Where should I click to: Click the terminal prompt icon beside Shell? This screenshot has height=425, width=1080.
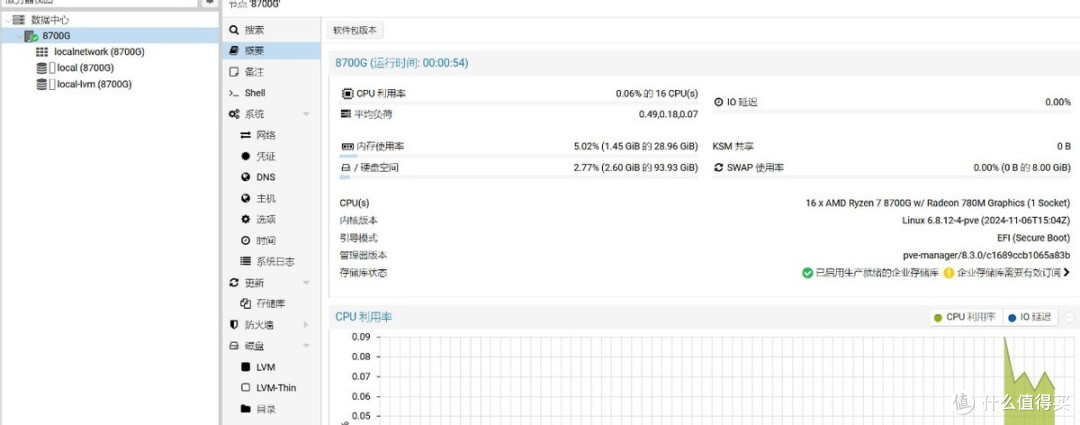234,93
